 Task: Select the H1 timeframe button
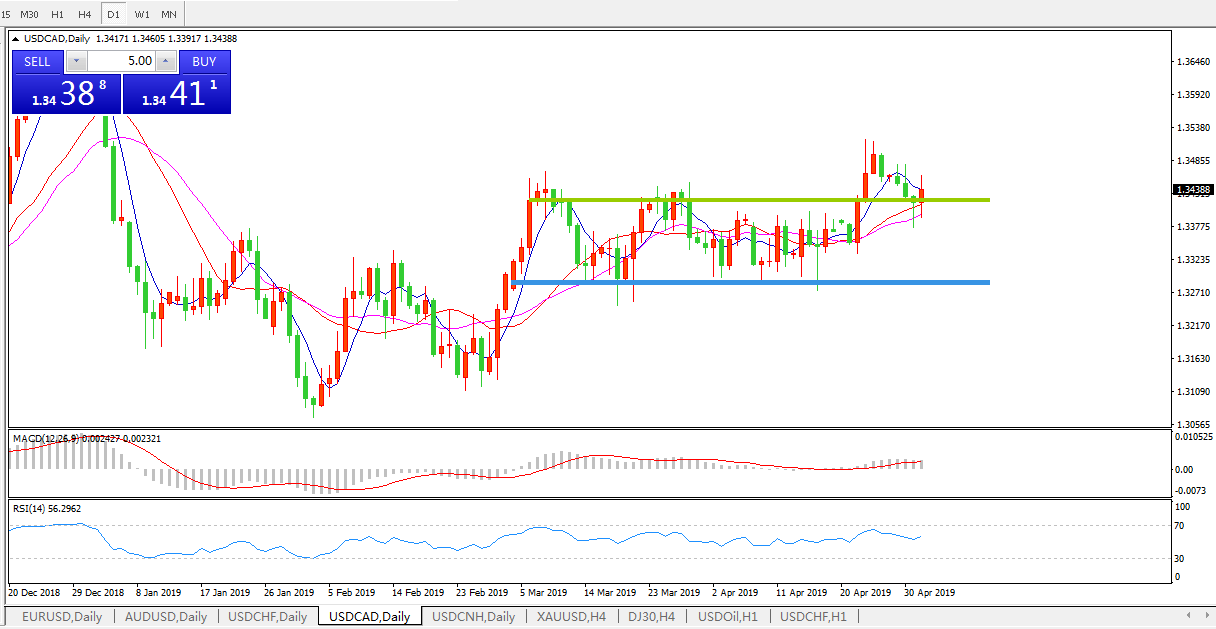point(57,14)
